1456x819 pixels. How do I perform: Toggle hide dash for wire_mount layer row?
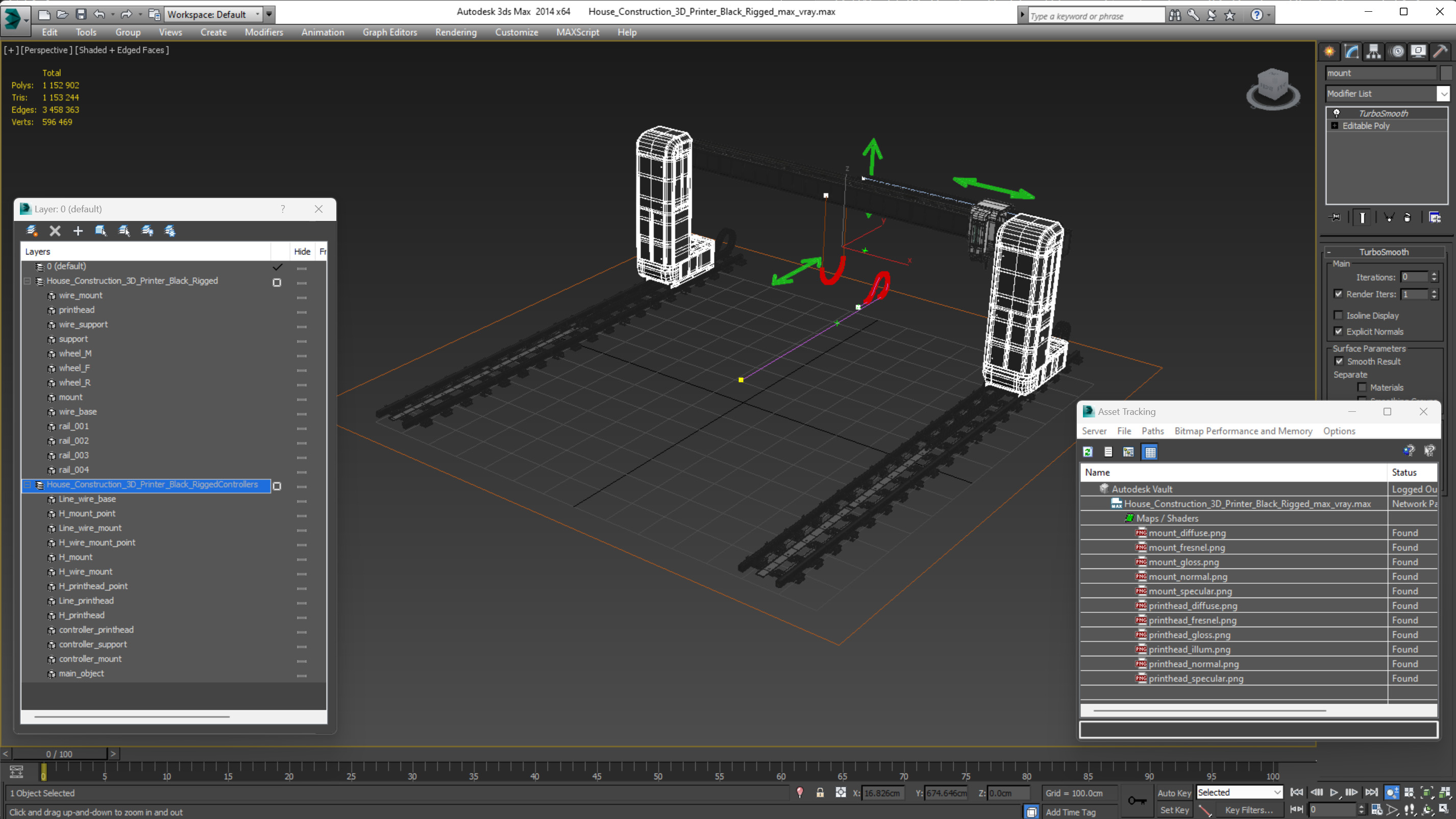302,297
